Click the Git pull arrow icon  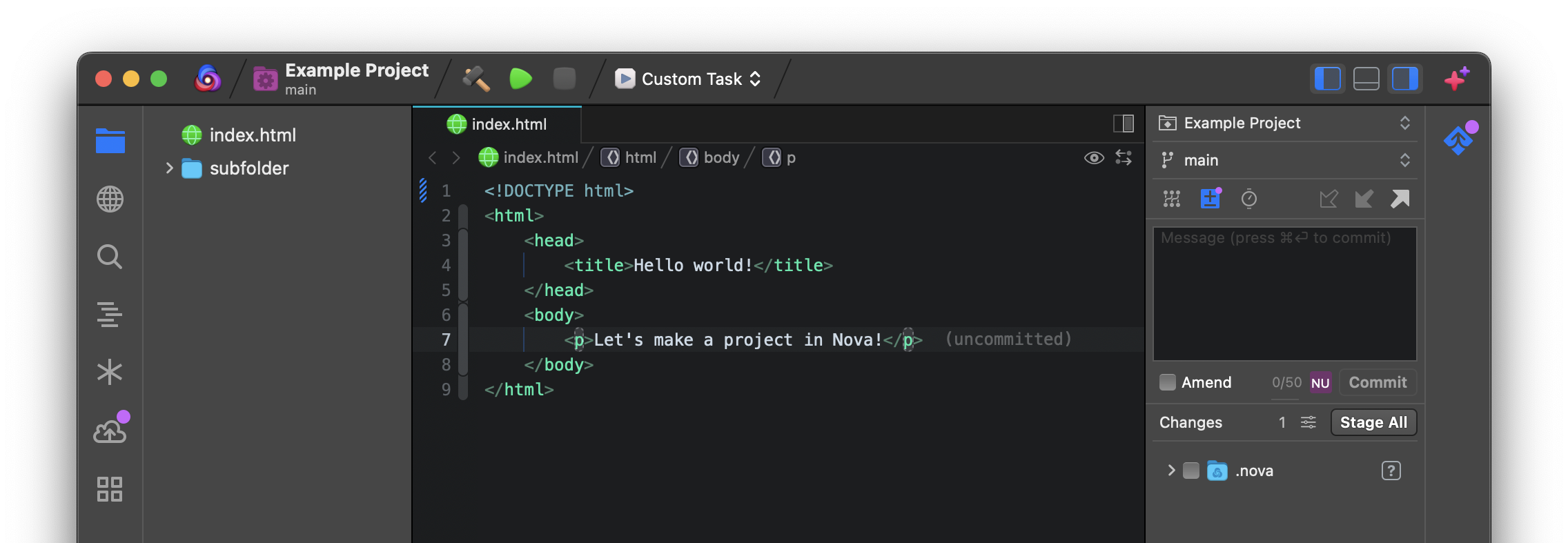(1364, 199)
